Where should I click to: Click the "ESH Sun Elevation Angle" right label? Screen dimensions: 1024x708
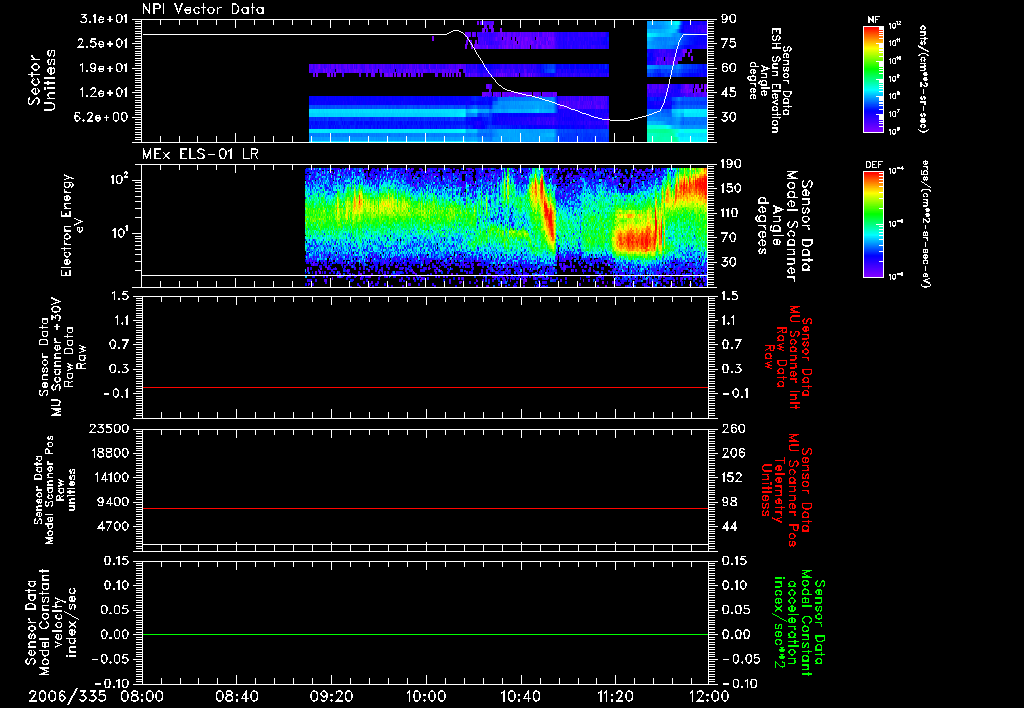pos(771,80)
